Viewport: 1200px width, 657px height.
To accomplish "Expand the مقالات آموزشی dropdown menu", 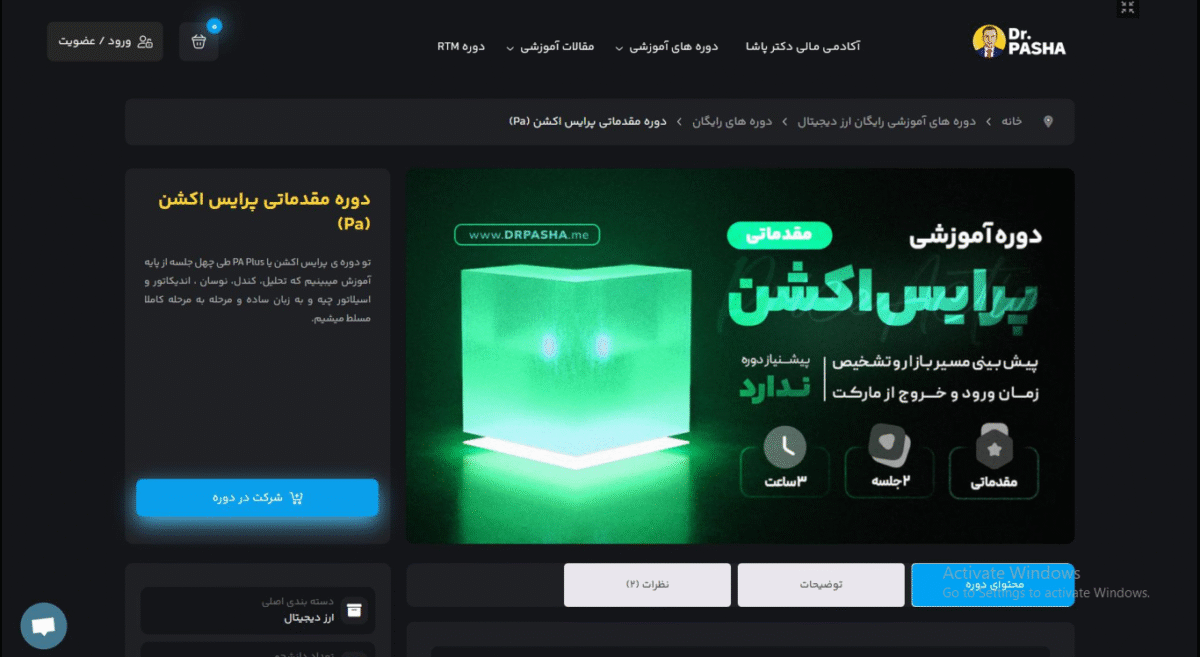I will (551, 47).
